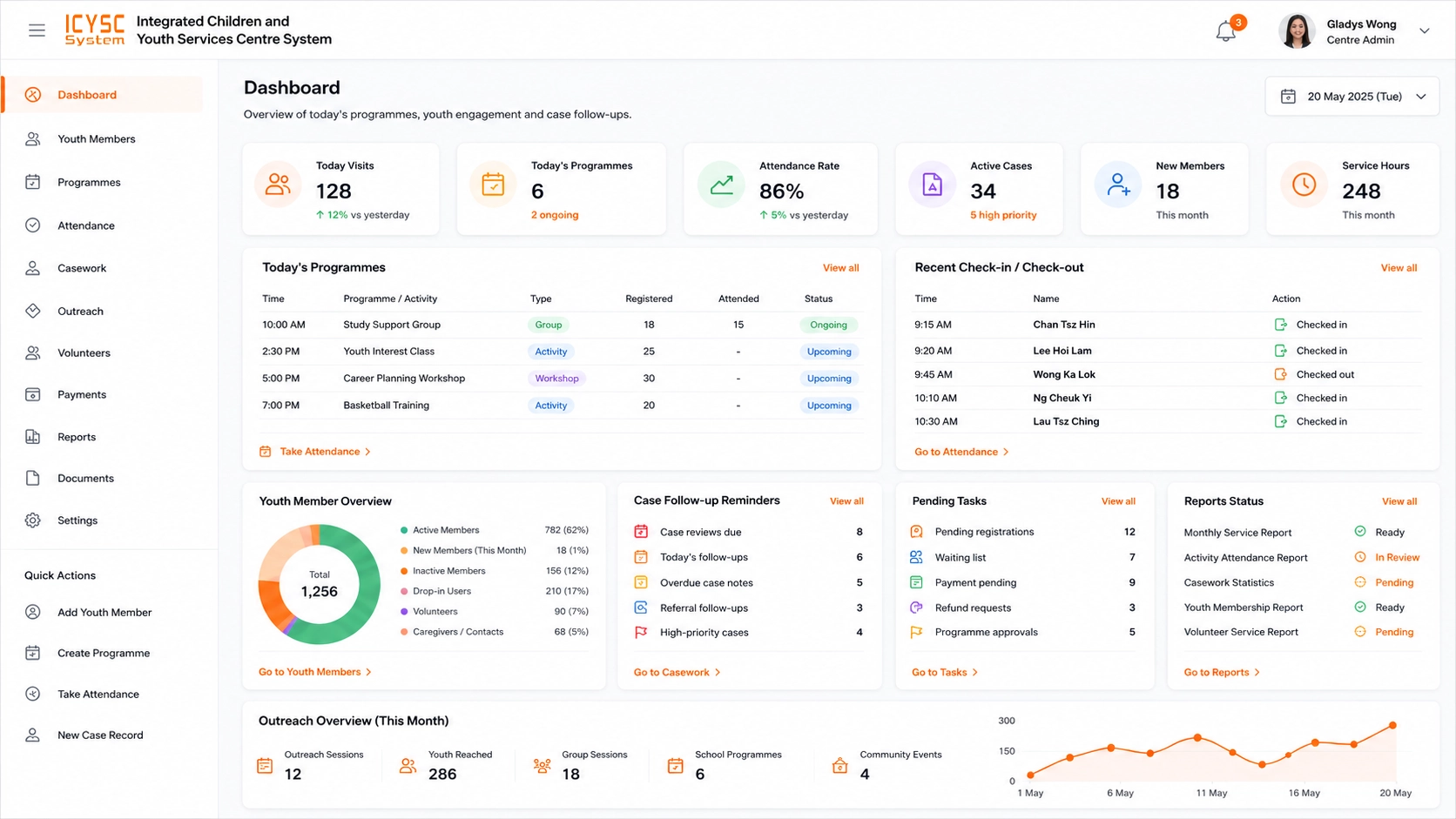Click Ready check icon for Monthly Service Report
1456x819 pixels.
1360,532
